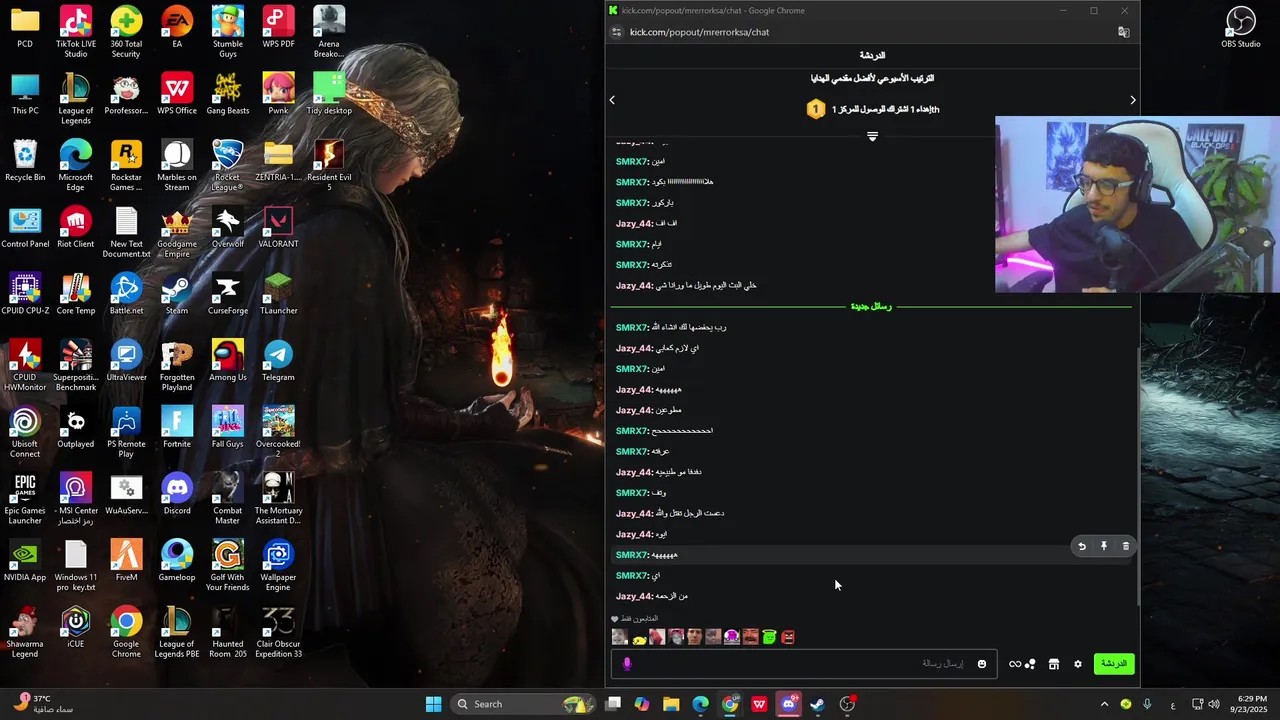
Task: Click the green chat send button
Action: coord(1114,664)
